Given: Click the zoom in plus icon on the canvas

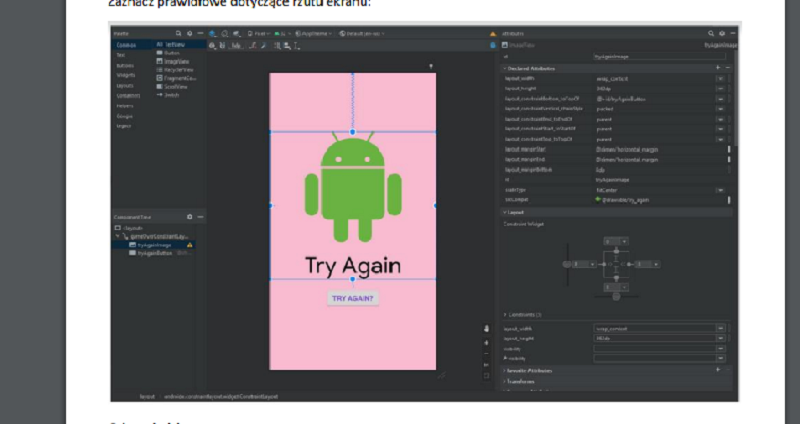Looking at the screenshot, I should pos(486,342).
